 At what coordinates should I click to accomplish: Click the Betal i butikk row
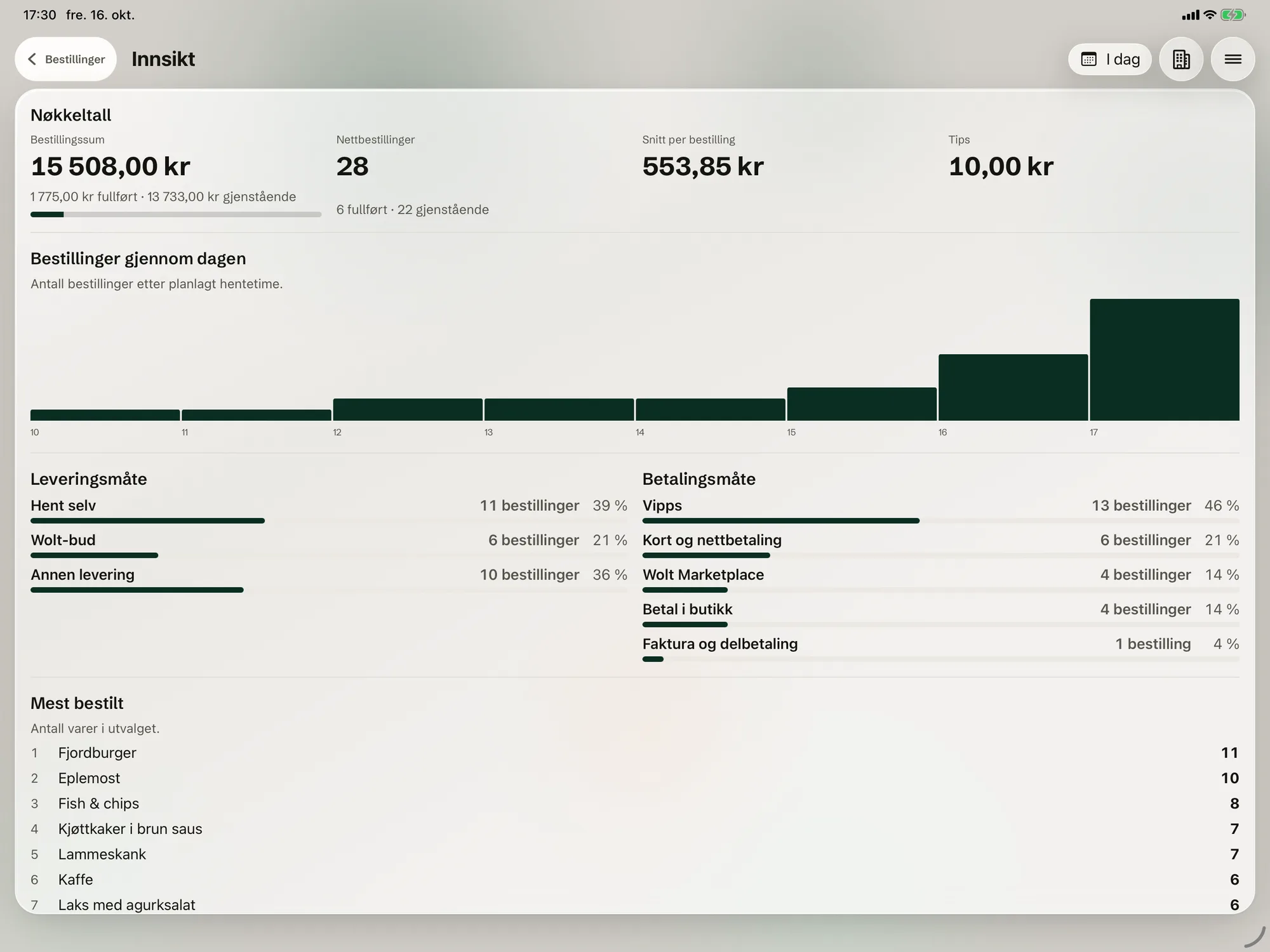point(940,614)
